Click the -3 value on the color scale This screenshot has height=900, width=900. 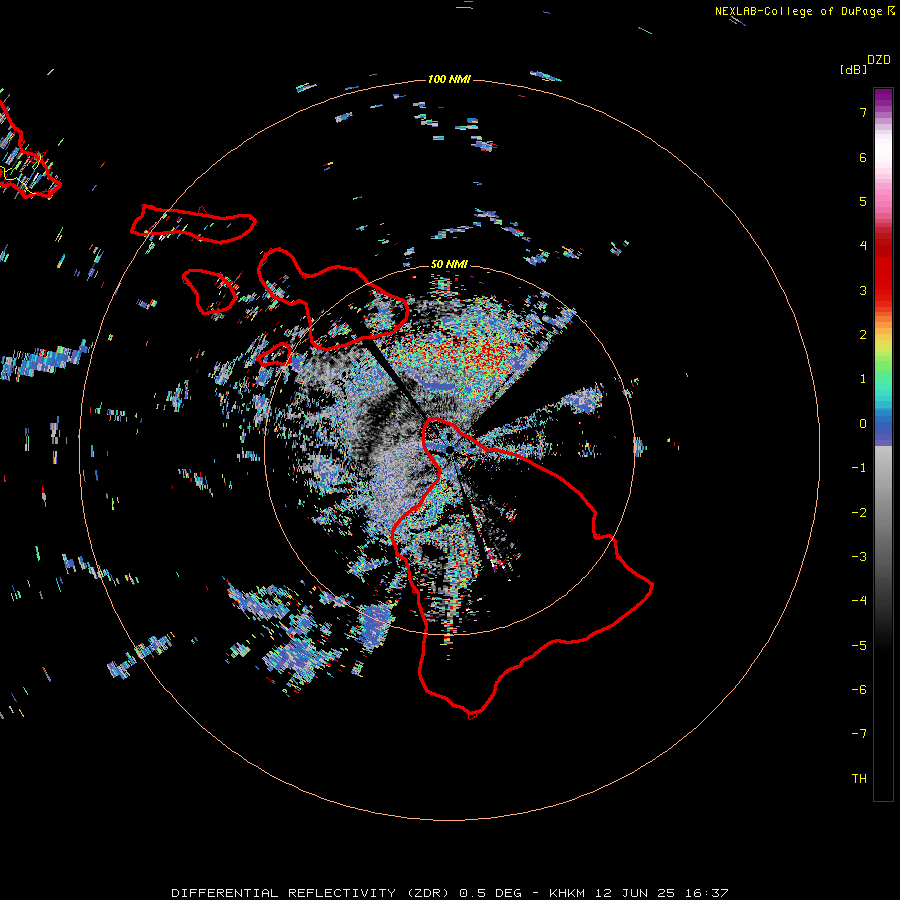859,557
